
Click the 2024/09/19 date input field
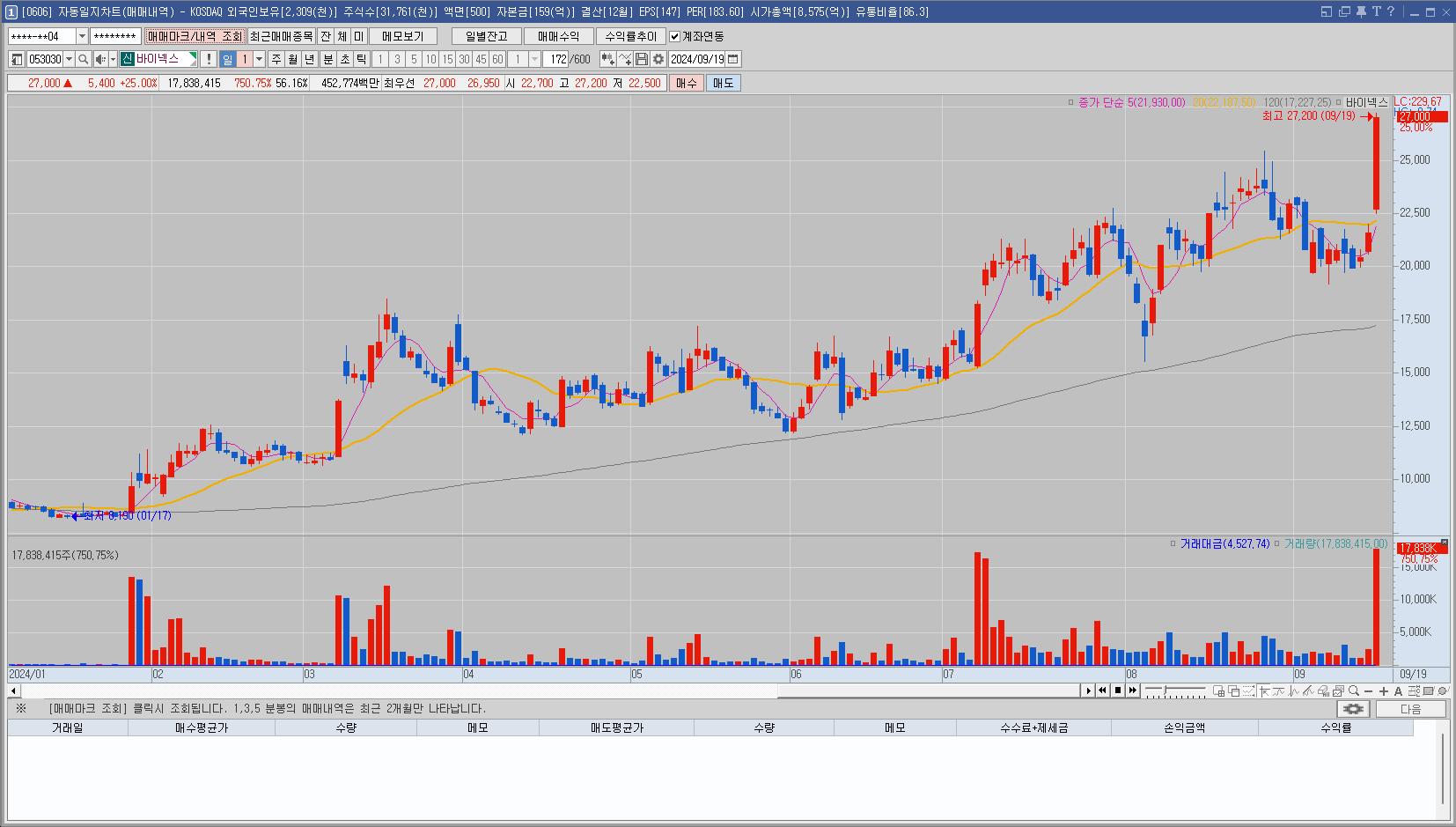coord(697,59)
